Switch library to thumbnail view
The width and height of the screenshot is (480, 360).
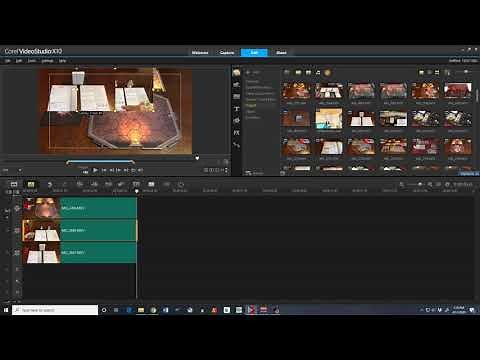[x=437, y=72]
